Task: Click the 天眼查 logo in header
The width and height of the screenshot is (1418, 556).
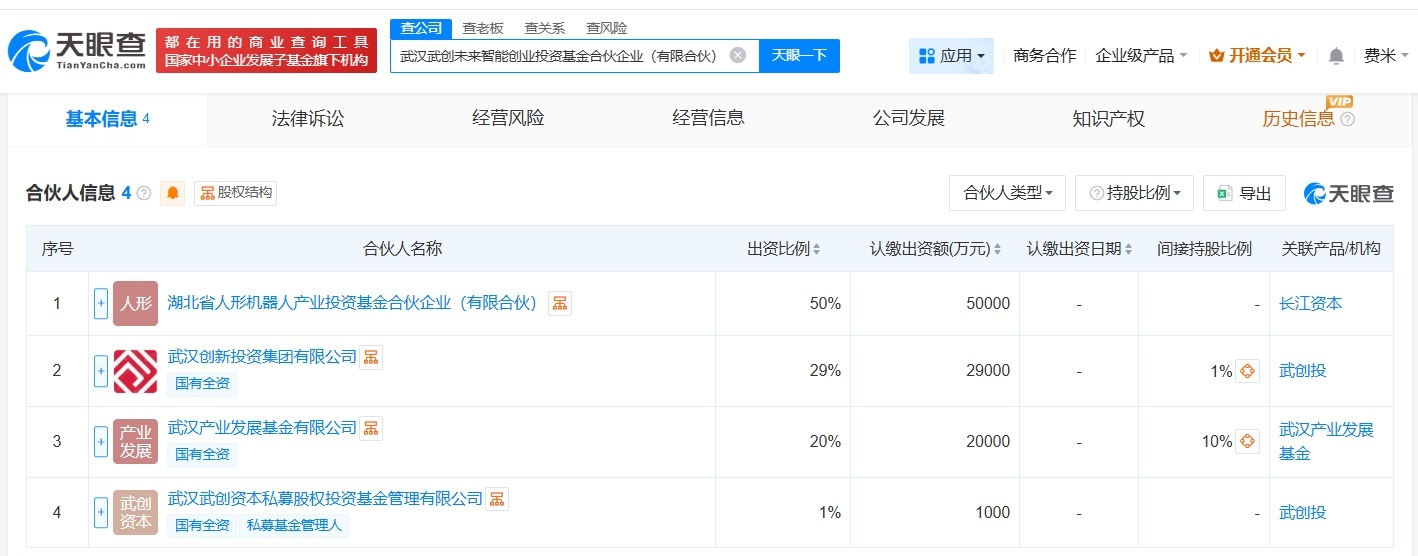Action: point(77,50)
